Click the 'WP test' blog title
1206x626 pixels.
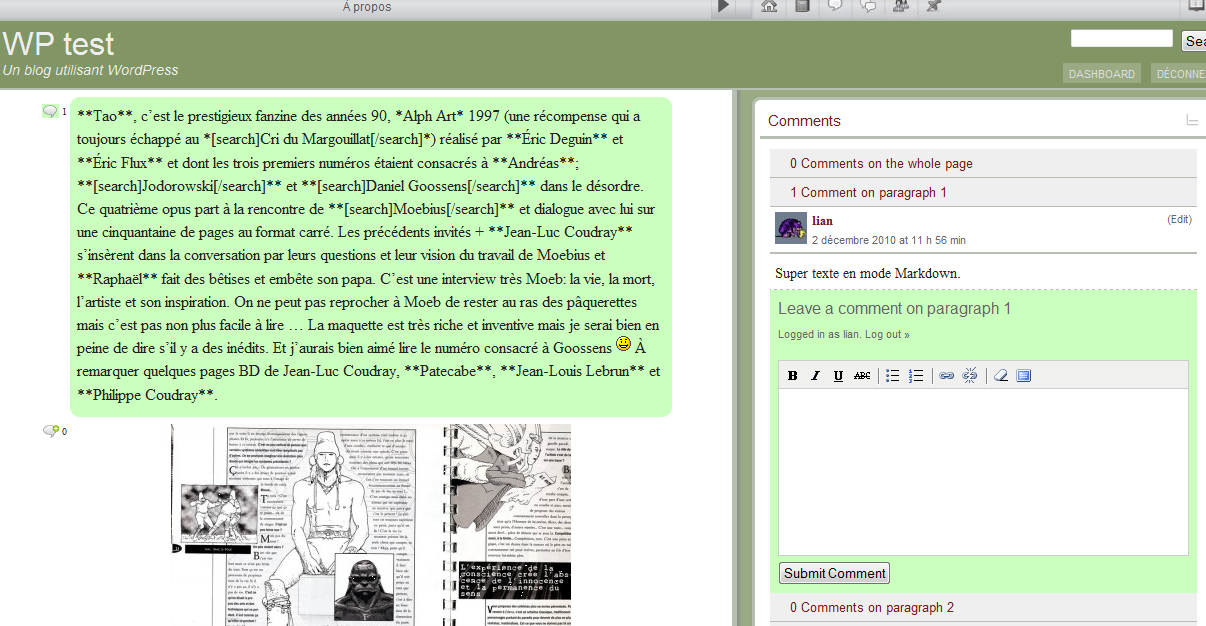58,44
